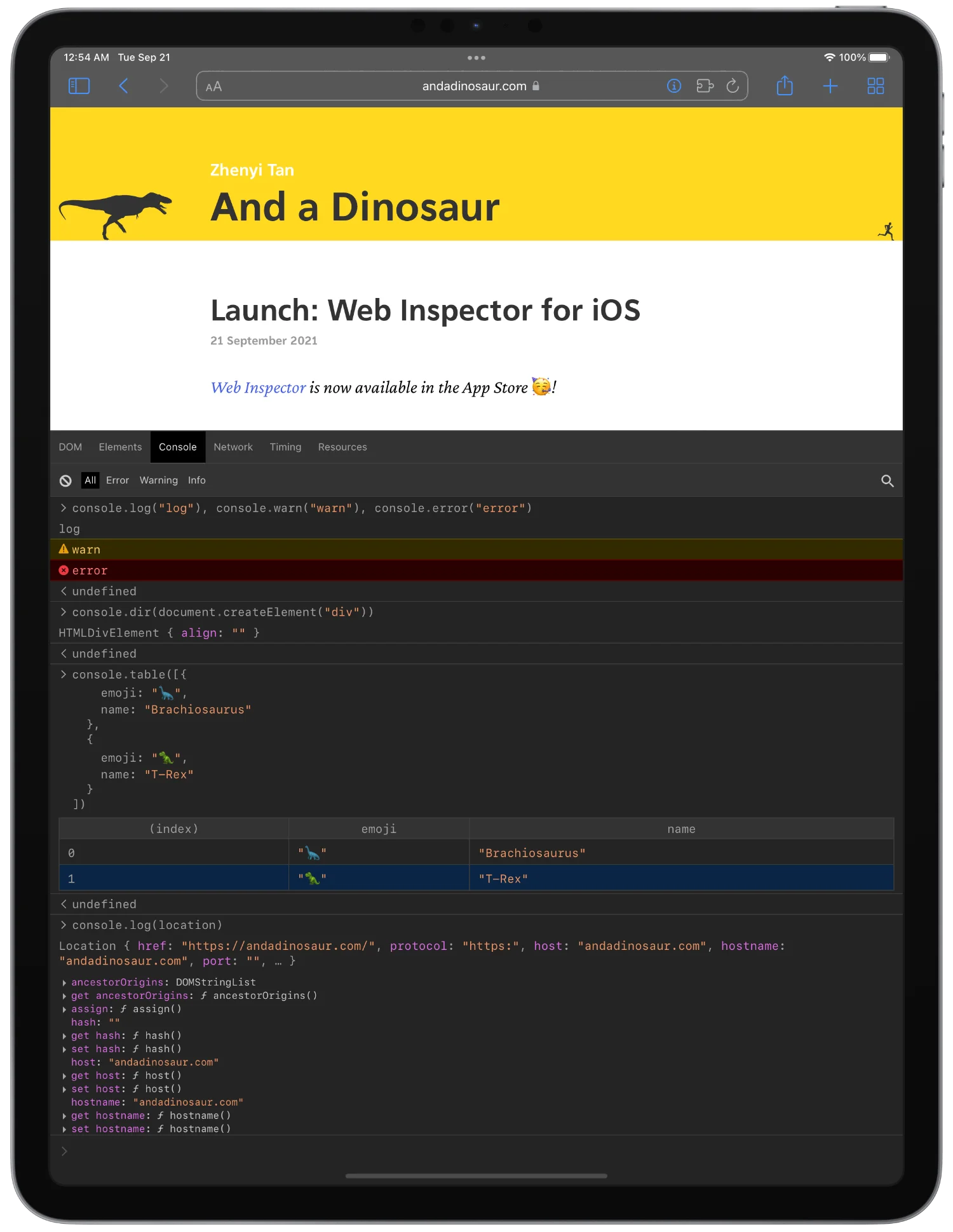The image size is (953, 1232).
Task: Tap the console command input prompt
Action: (x=476, y=1151)
